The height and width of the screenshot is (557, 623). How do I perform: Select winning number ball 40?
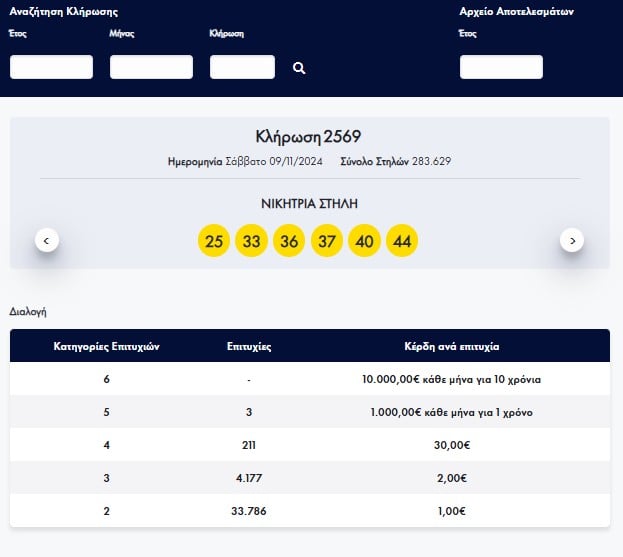tap(364, 241)
